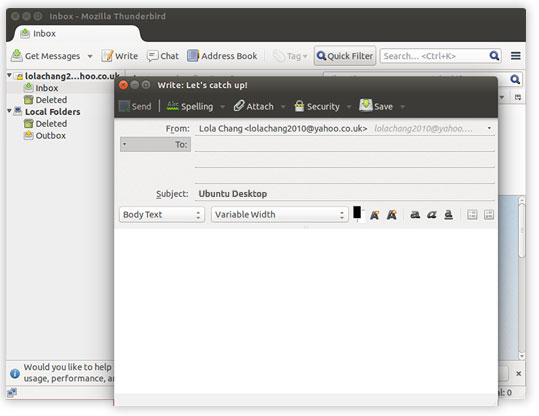This screenshot has height=416, width=539.
Task: Click the Send button in compose window
Action: click(x=135, y=106)
